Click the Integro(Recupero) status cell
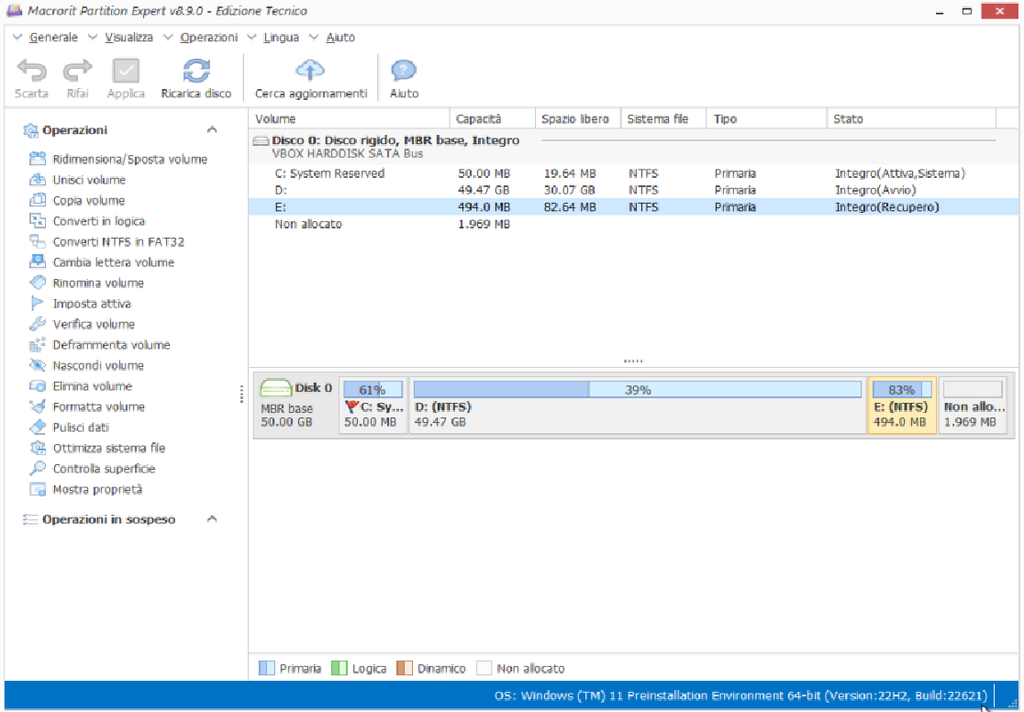 [x=886, y=207]
